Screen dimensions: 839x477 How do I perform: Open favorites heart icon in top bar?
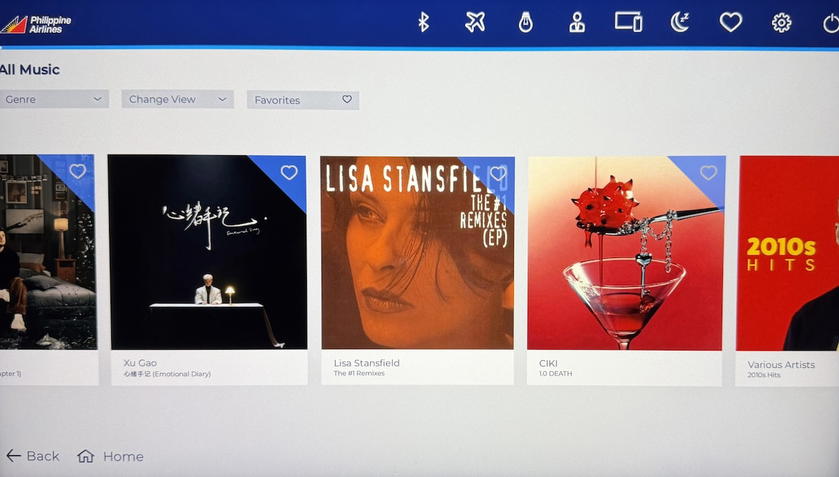[x=730, y=22]
